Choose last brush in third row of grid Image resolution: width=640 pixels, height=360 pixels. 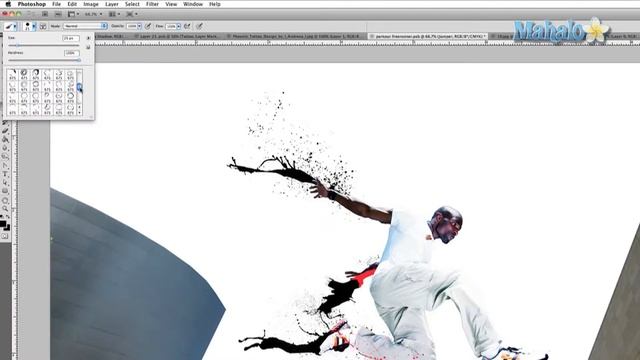(71, 97)
